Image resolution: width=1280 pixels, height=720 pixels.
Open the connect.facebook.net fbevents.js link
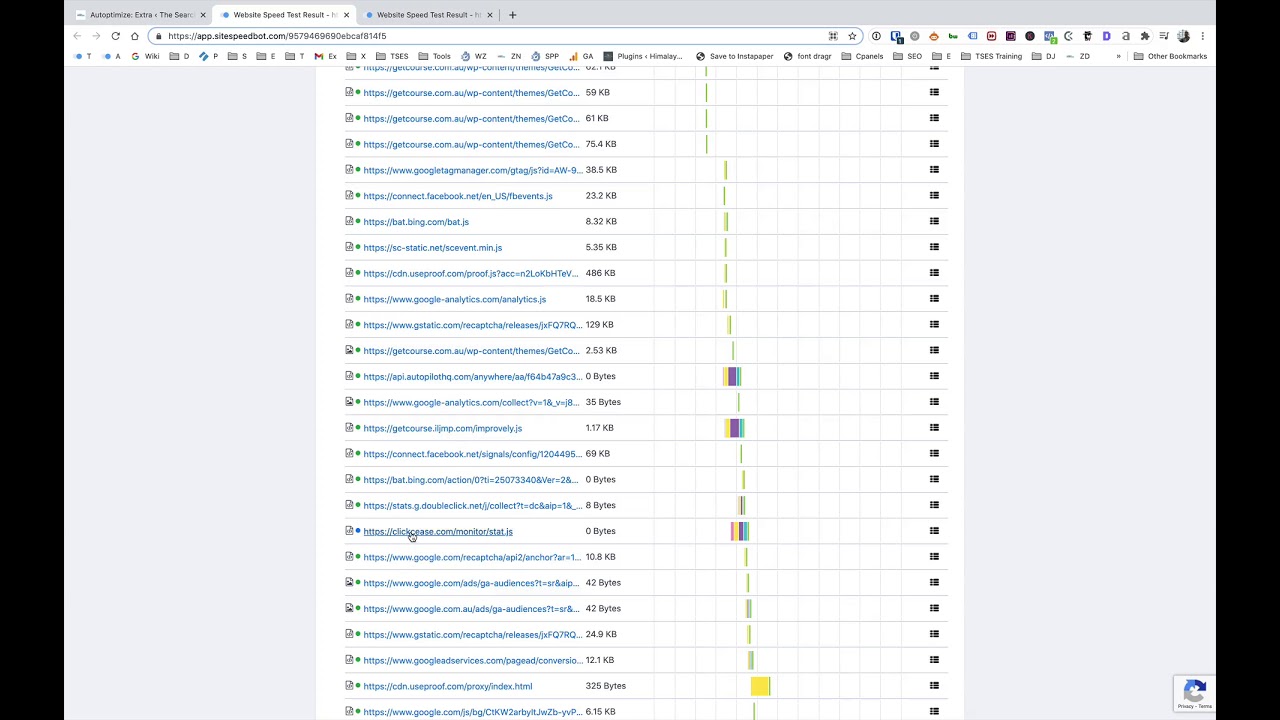tap(458, 196)
